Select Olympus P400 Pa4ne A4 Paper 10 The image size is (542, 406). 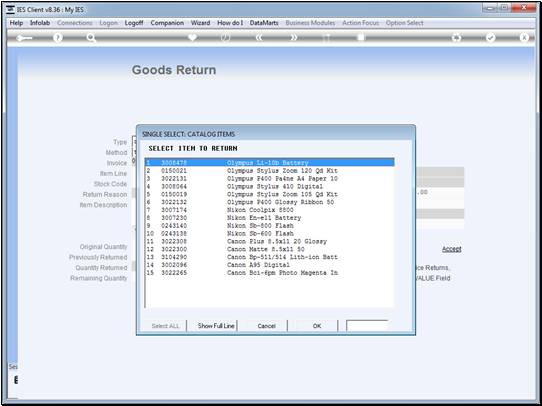tap(270, 179)
